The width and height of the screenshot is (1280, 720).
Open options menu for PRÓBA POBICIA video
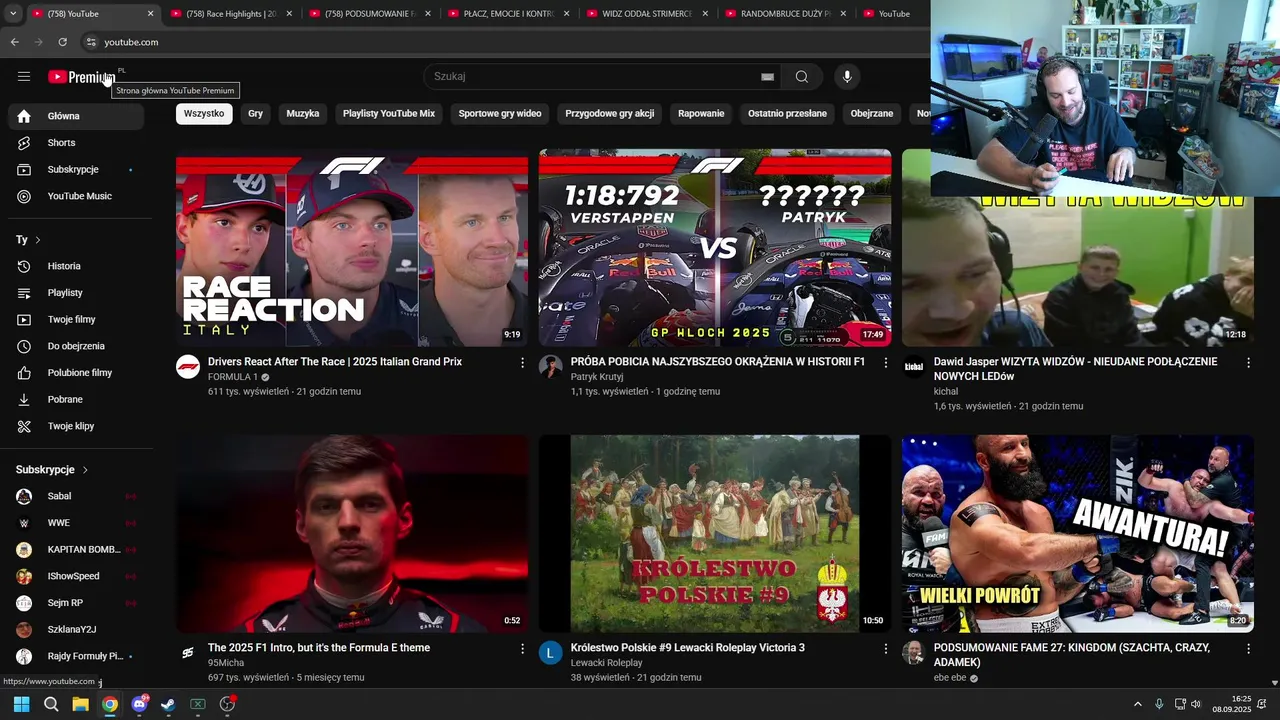click(x=885, y=363)
